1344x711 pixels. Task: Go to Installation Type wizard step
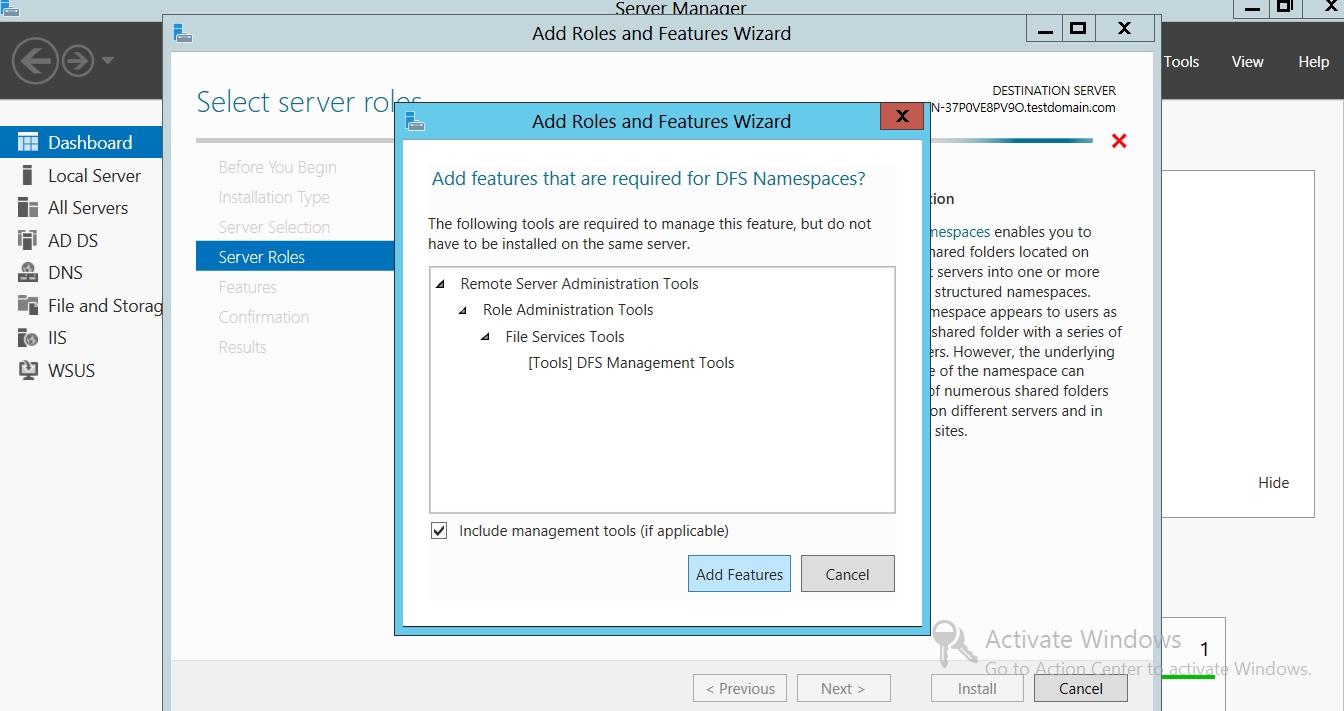[274, 197]
